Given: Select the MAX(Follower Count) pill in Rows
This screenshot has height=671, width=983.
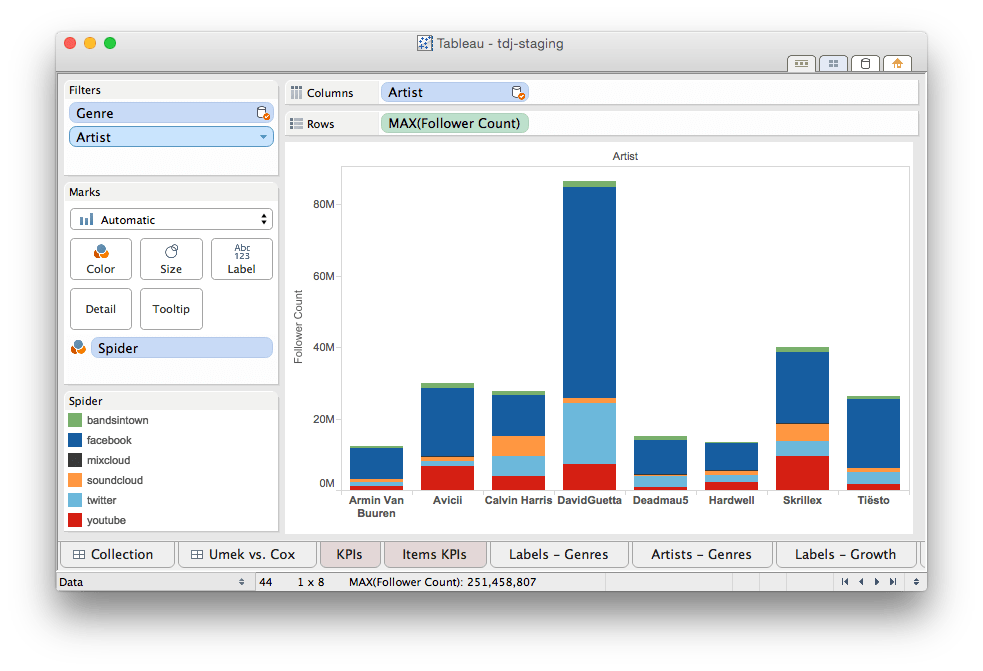Looking at the screenshot, I should pos(455,124).
